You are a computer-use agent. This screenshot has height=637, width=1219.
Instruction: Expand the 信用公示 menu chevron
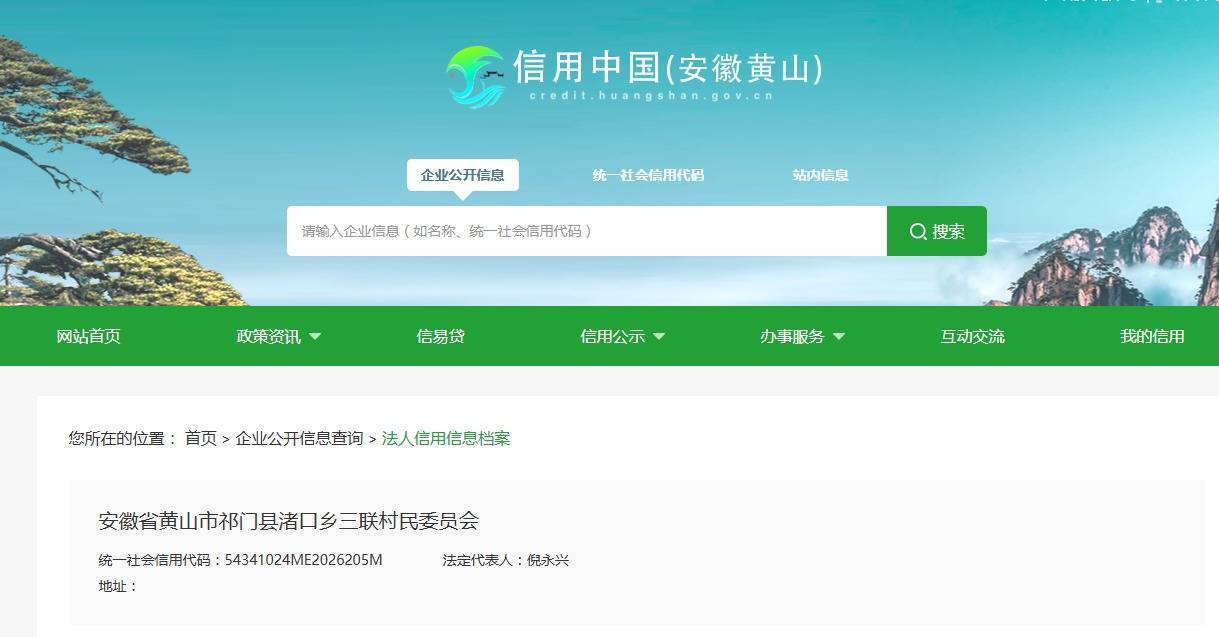pos(658,337)
